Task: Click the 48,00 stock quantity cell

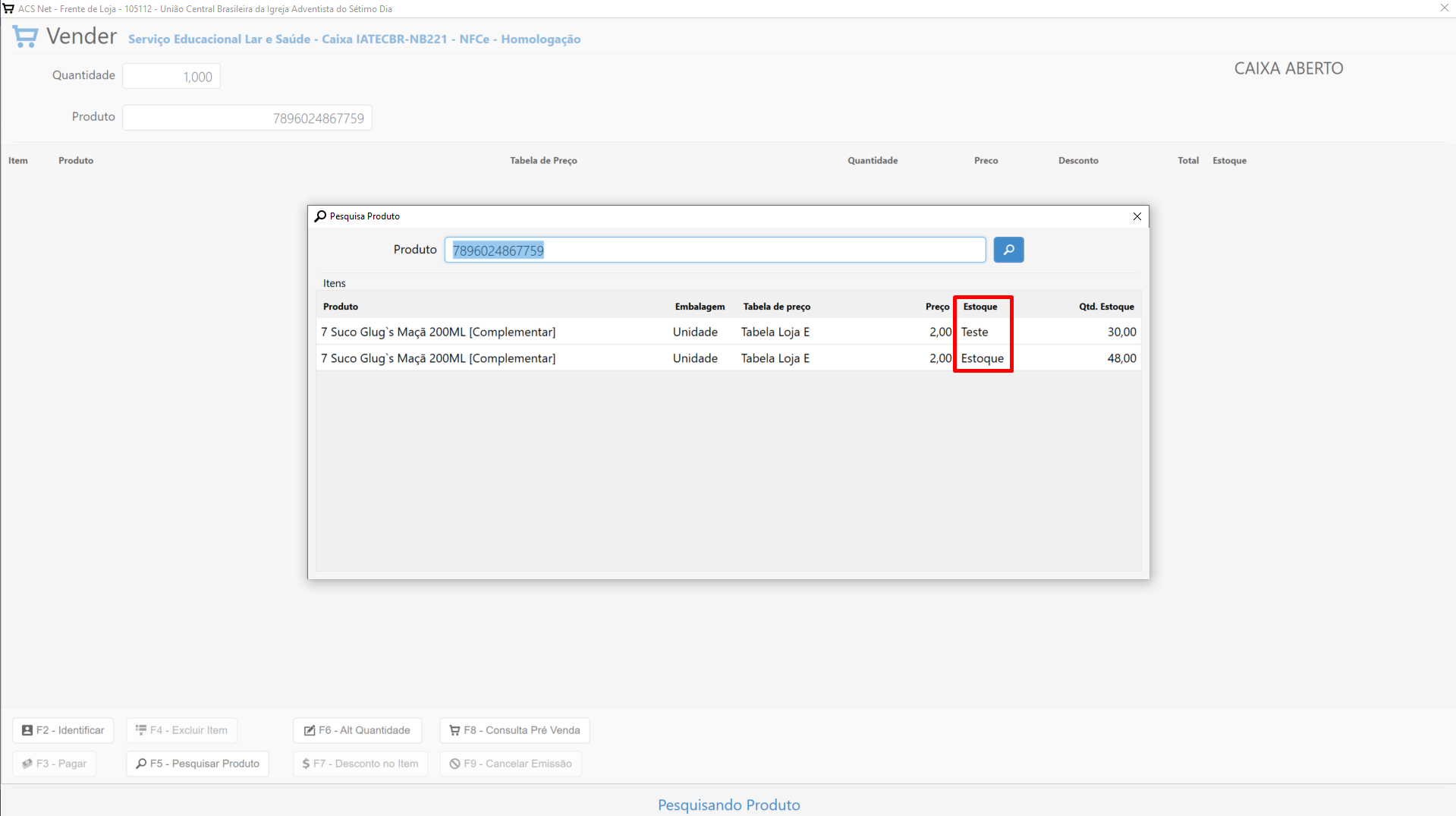Action: tap(1121, 358)
